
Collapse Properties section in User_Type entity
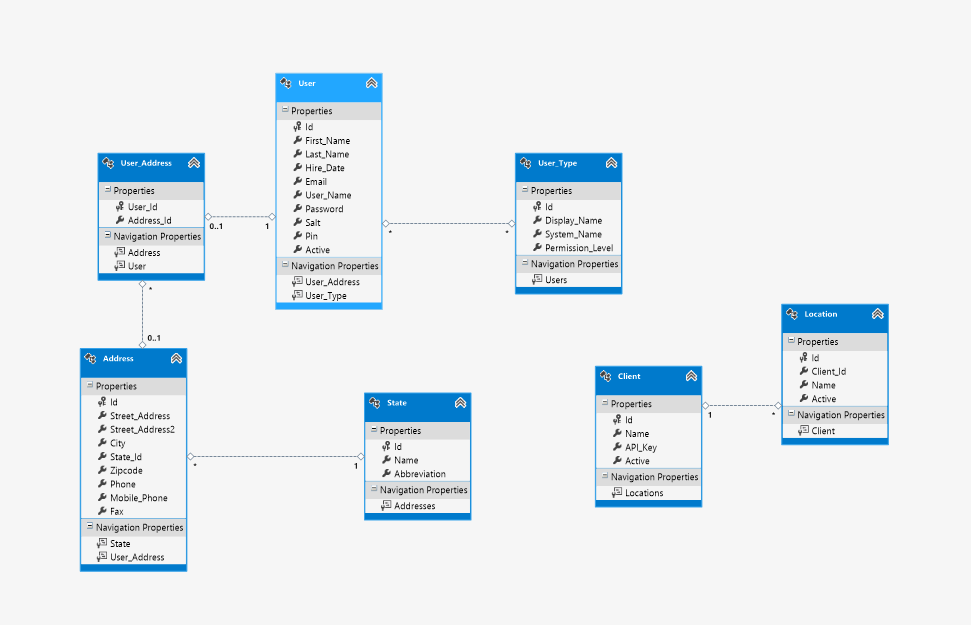point(525,190)
